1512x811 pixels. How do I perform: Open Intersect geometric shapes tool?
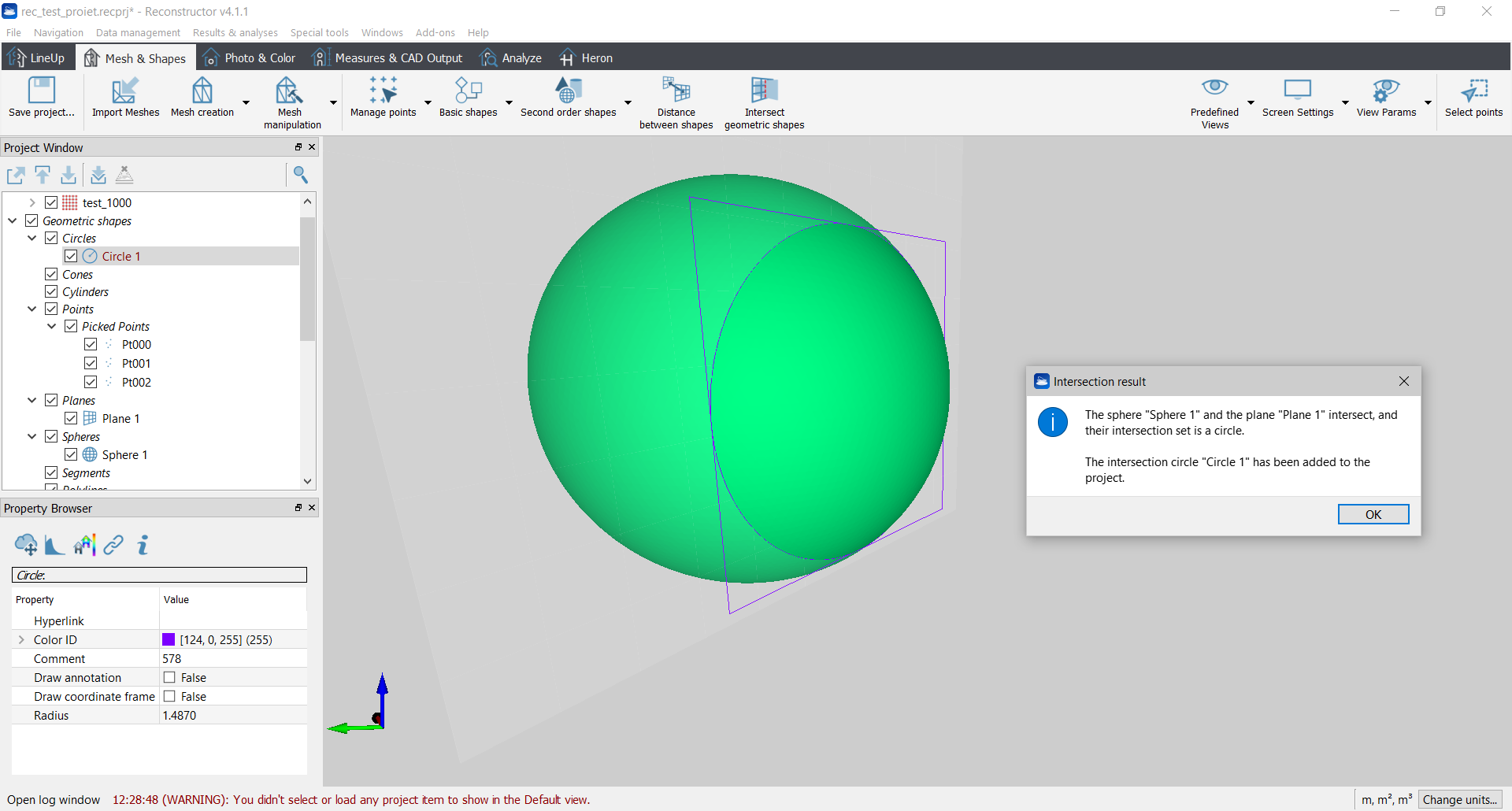click(x=764, y=91)
